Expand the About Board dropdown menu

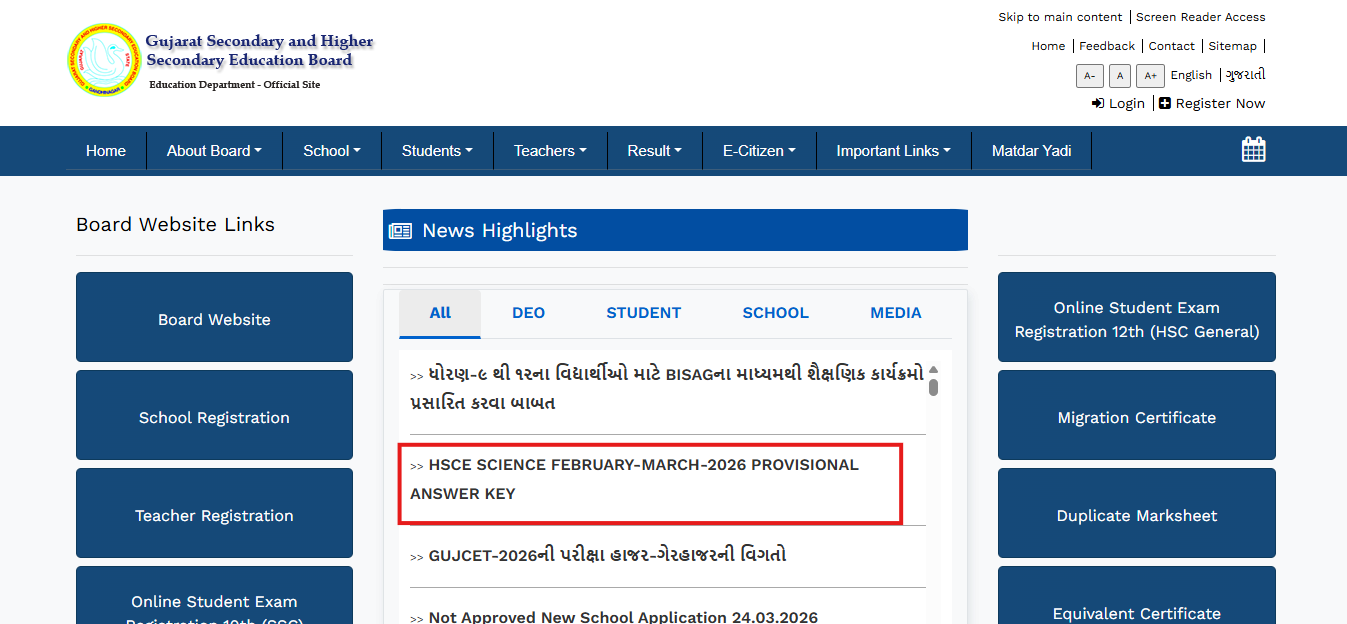point(214,151)
